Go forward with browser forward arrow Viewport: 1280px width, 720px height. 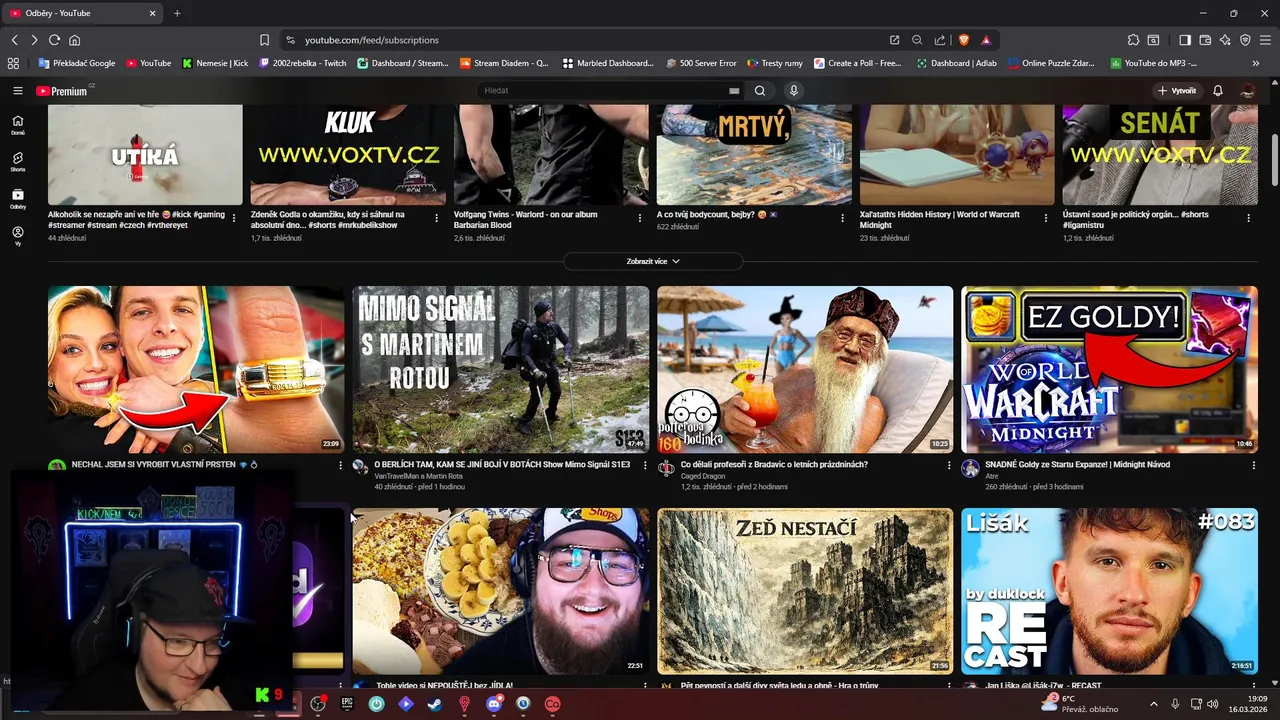tap(34, 40)
